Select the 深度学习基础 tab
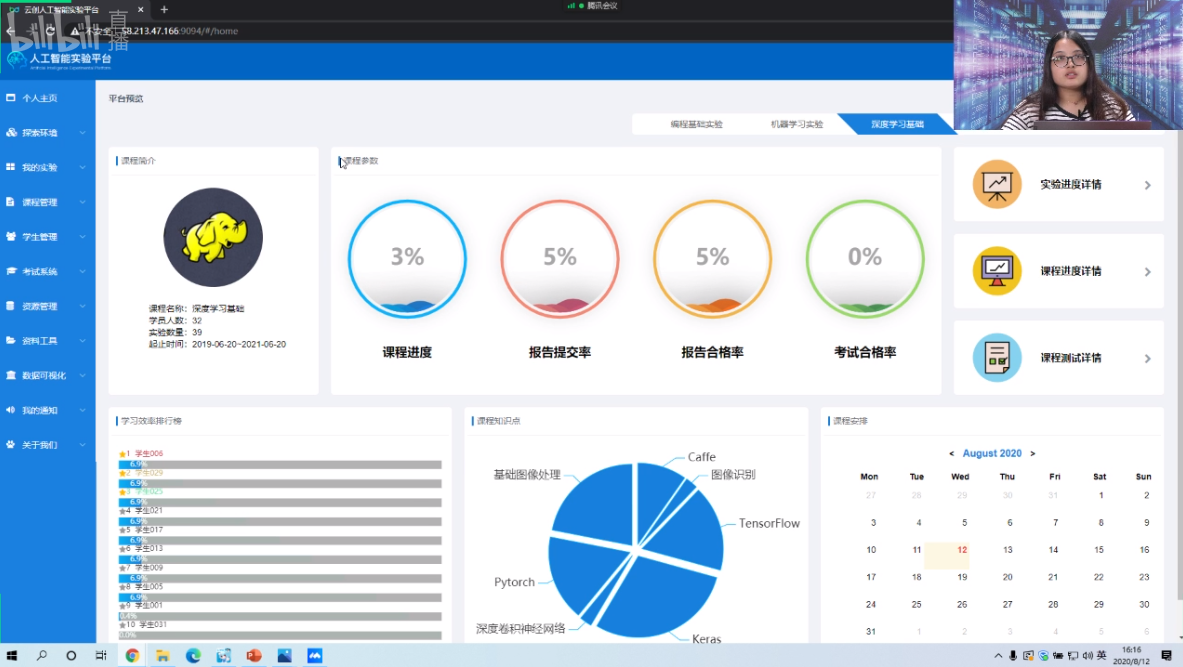The height and width of the screenshot is (667, 1183). [897, 125]
